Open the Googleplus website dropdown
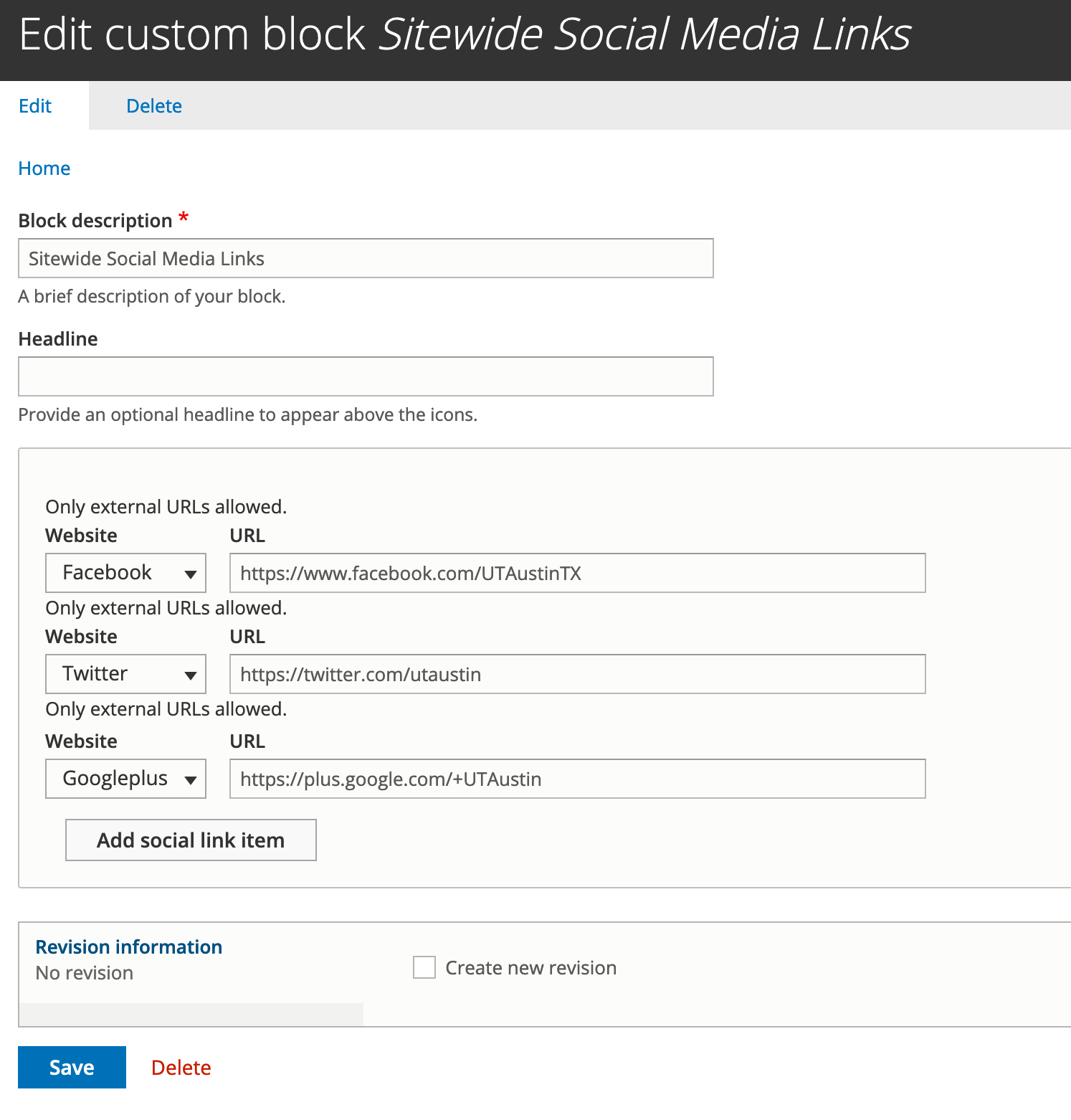Viewport: 1071px width, 1120px height. click(125, 779)
